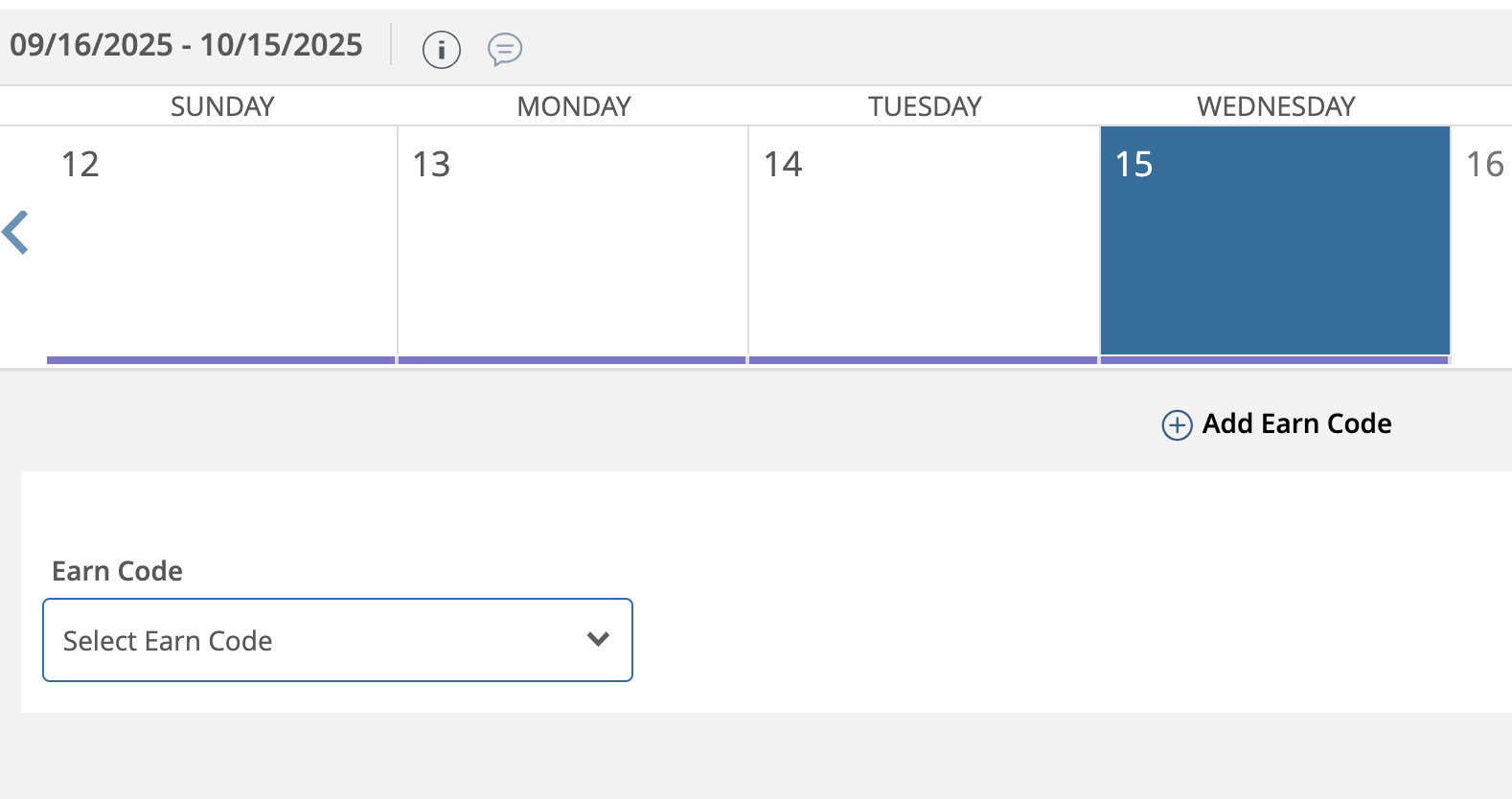Click the purple bar under day 13
Screen dimensions: 1512x799
572,360
